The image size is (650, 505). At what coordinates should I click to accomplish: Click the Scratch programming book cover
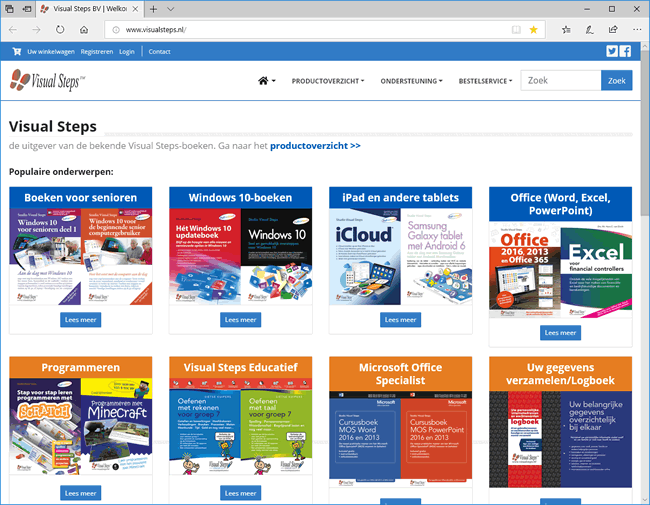45,426
